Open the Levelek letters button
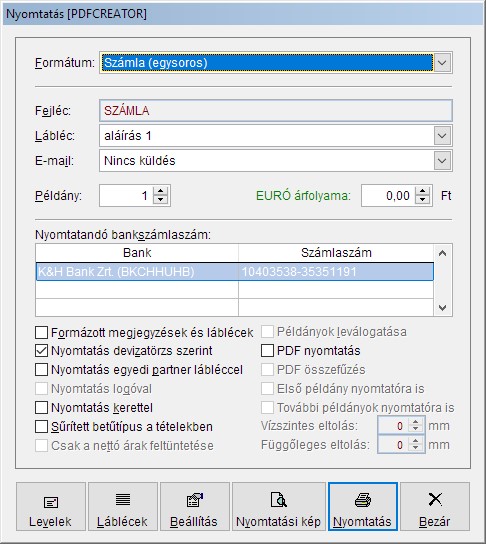The width and height of the screenshot is (486, 544). coord(51,507)
